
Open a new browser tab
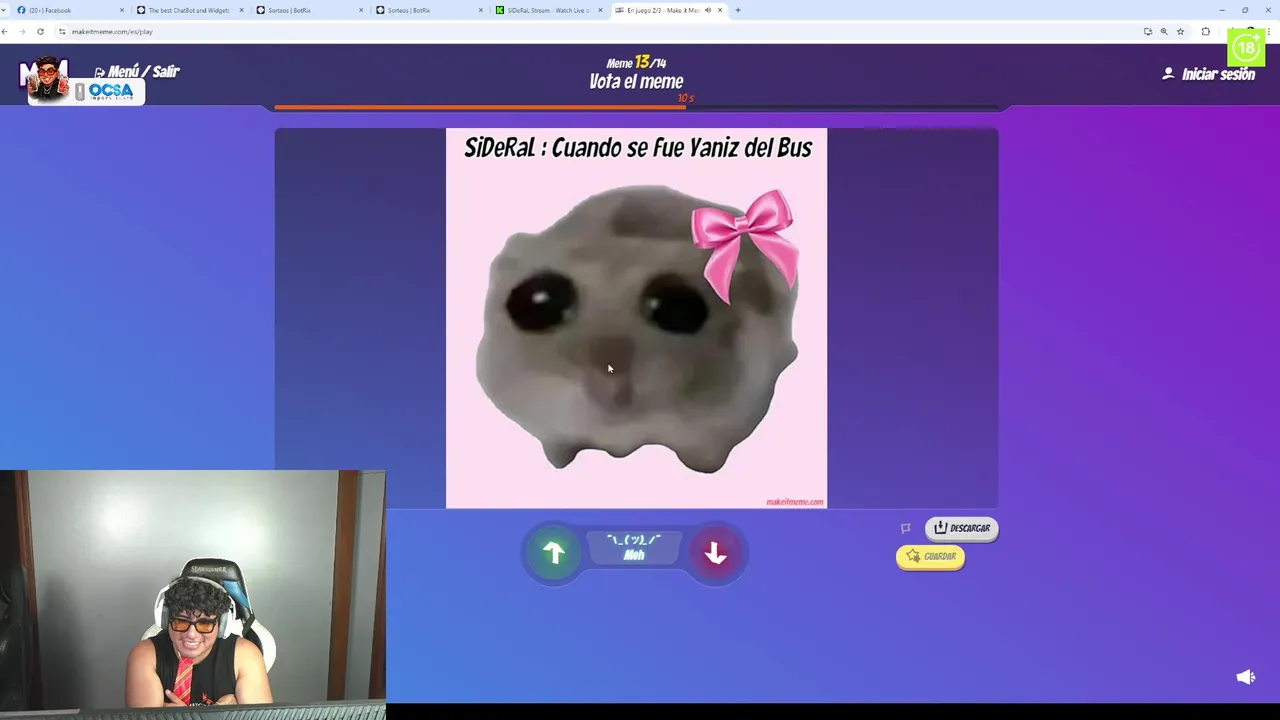click(x=738, y=10)
